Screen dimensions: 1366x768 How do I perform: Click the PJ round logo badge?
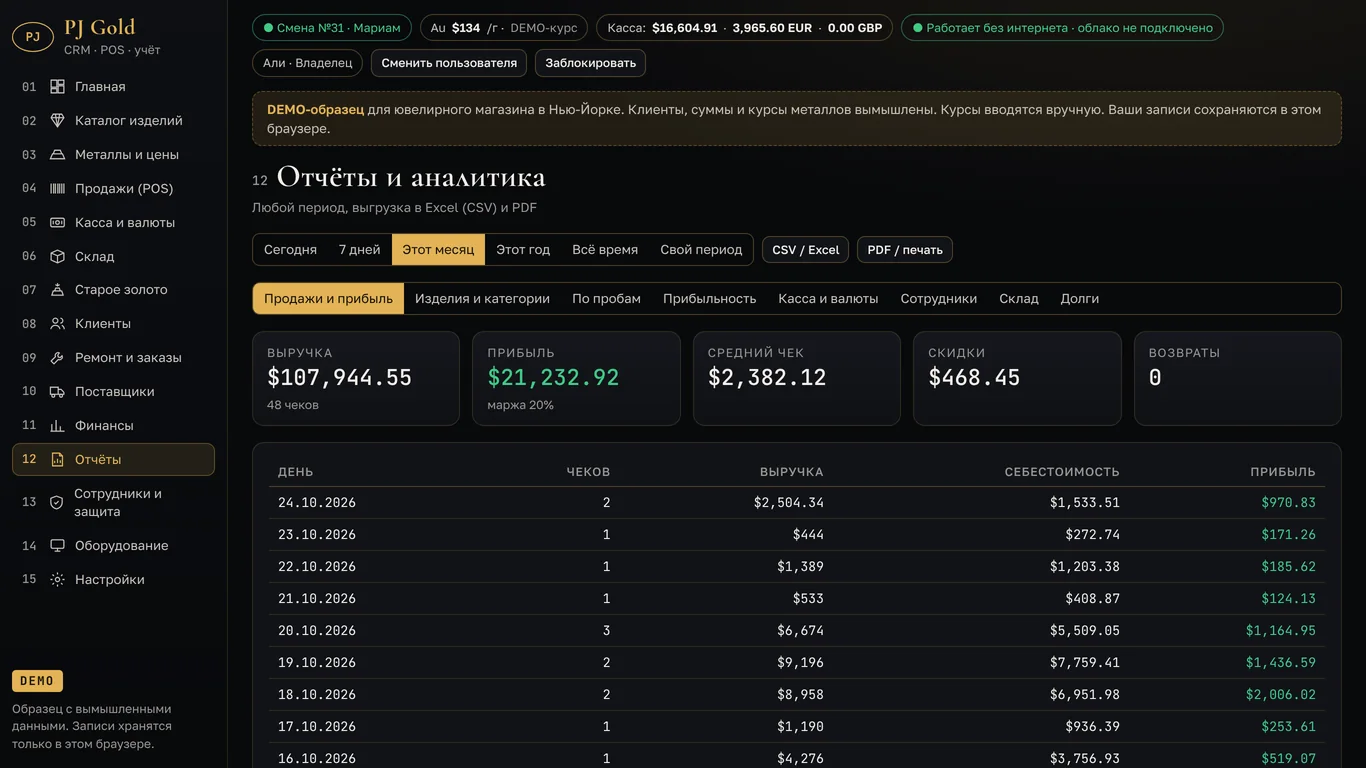[x=33, y=37]
